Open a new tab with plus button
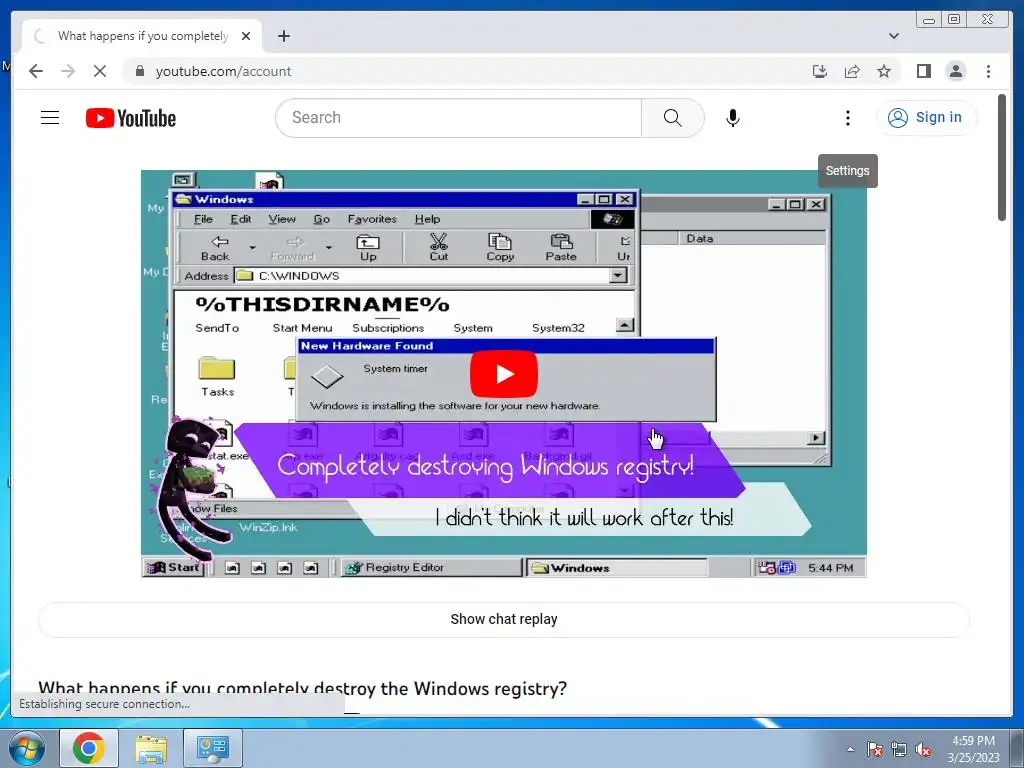 click(283, 36)
